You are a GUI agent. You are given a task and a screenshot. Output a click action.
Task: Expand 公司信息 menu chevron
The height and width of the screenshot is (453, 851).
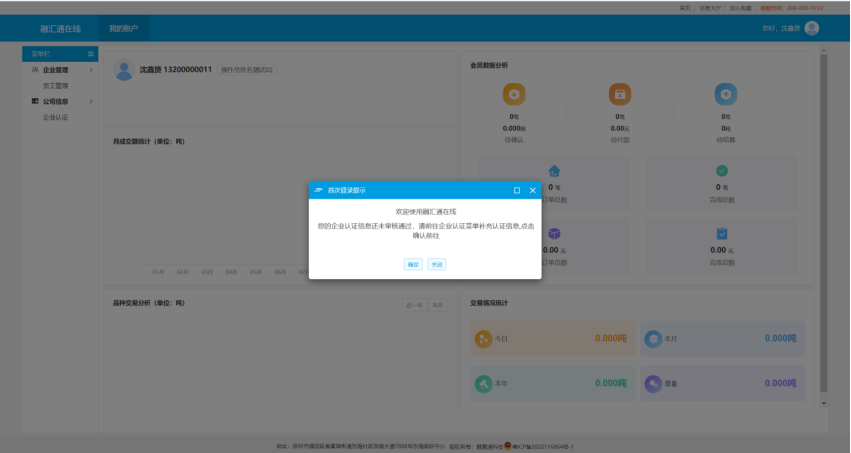[91, 101]
